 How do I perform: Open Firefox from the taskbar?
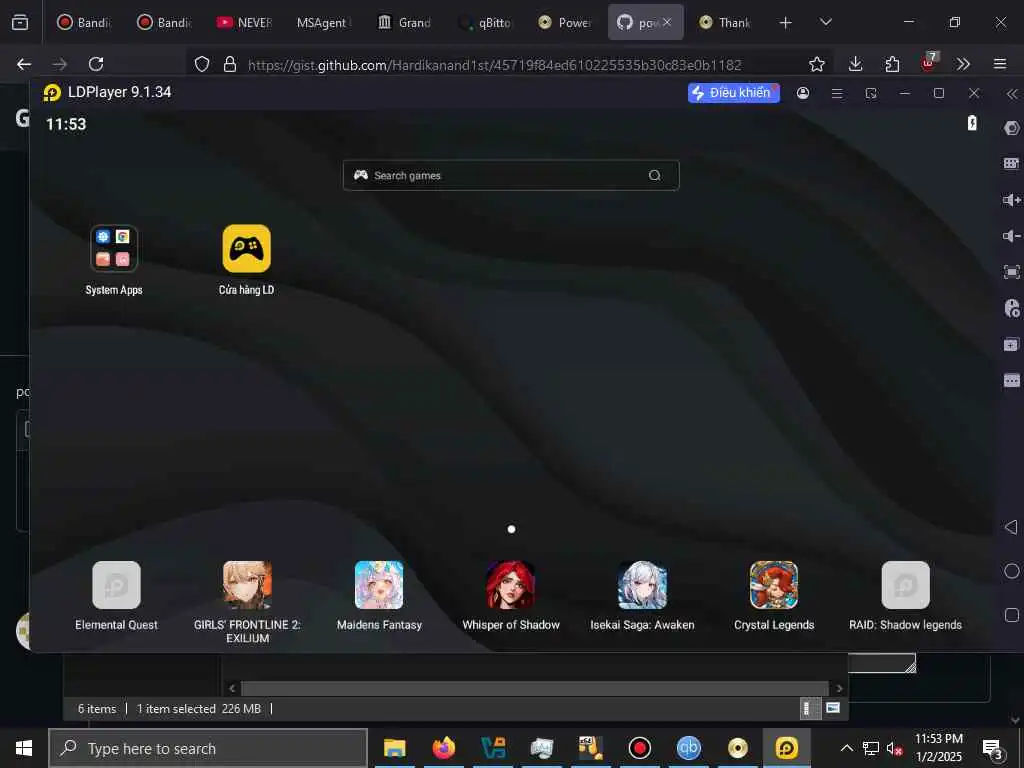[443, 748]
